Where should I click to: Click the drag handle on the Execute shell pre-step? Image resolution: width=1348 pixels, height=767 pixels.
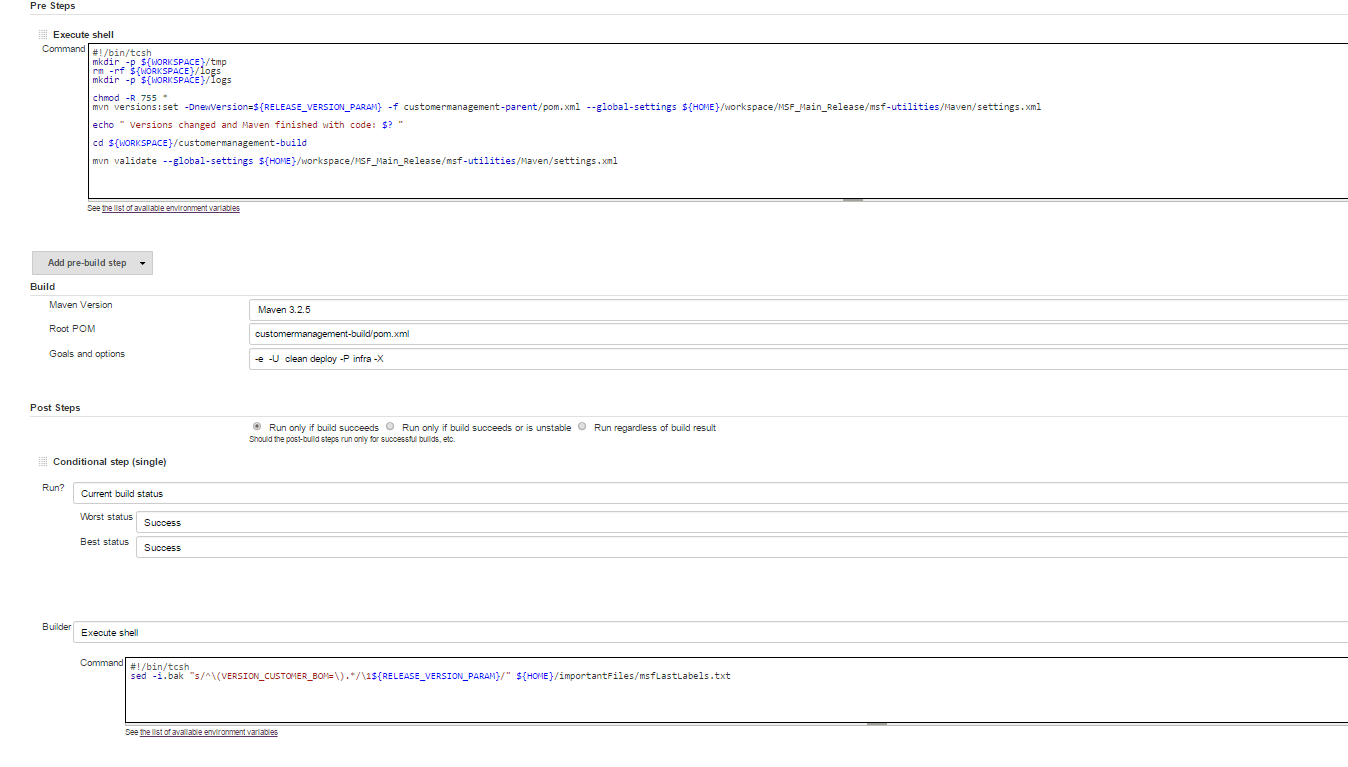click(x=41, y=33)
